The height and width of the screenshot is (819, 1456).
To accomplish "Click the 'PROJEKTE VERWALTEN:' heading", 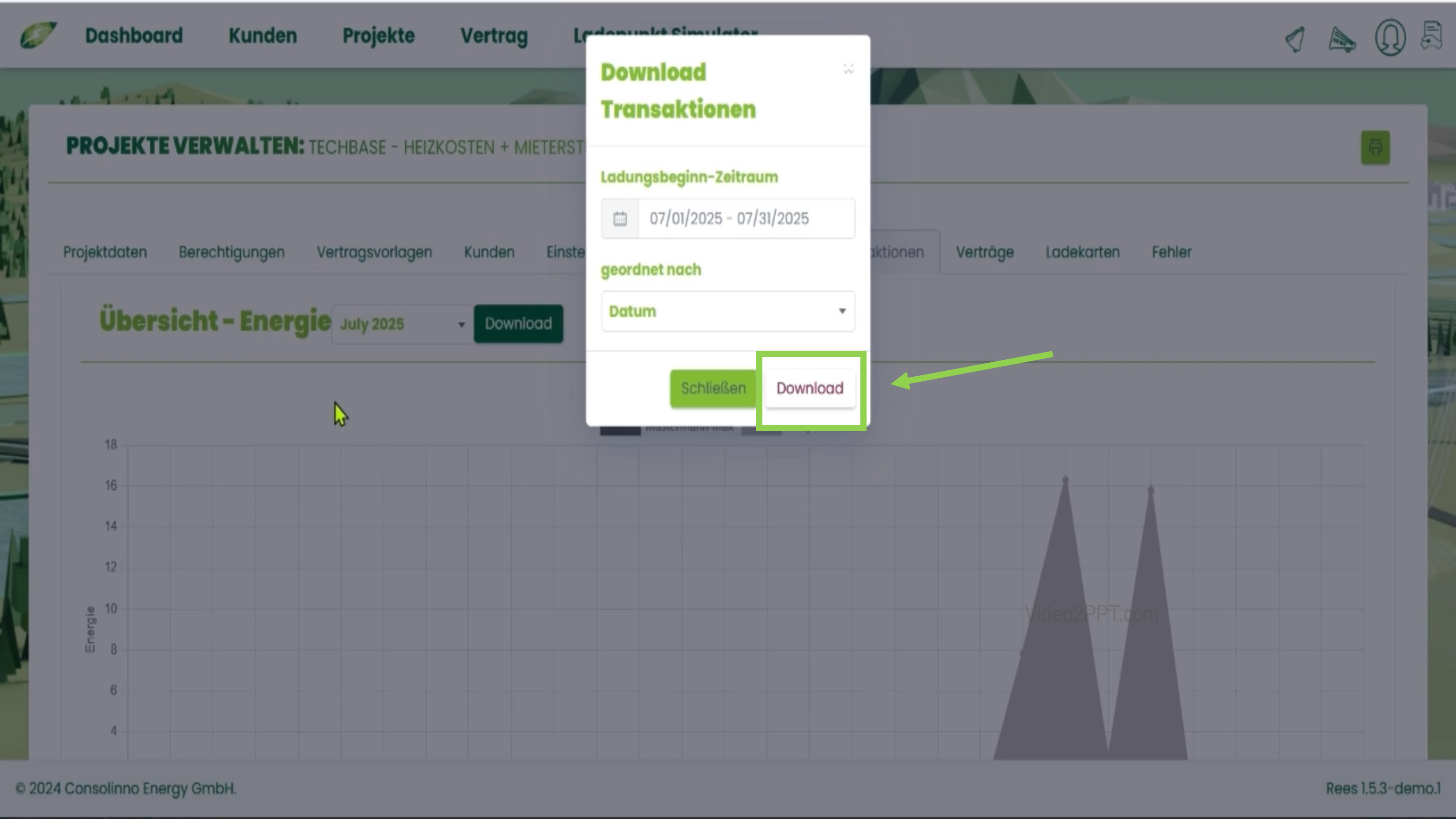I will (185, 147).
